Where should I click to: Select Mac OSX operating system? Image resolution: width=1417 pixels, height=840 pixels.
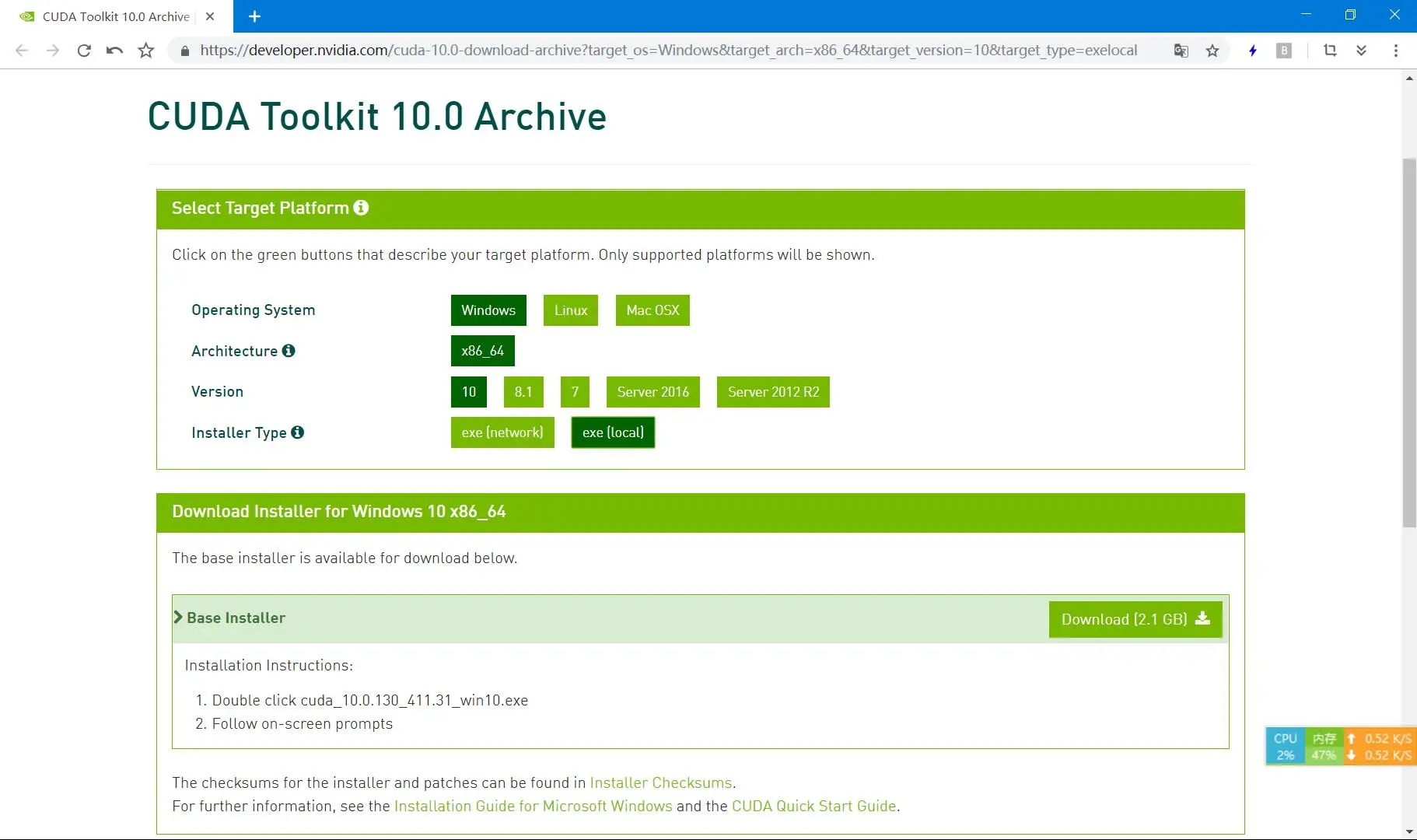click(653, 310)
